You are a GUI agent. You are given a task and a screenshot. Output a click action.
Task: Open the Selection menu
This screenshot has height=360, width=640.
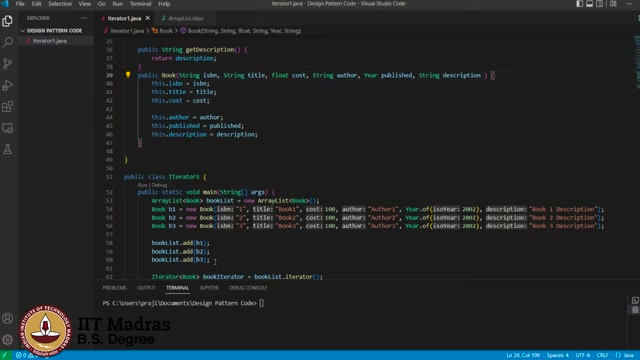[60, 4]
